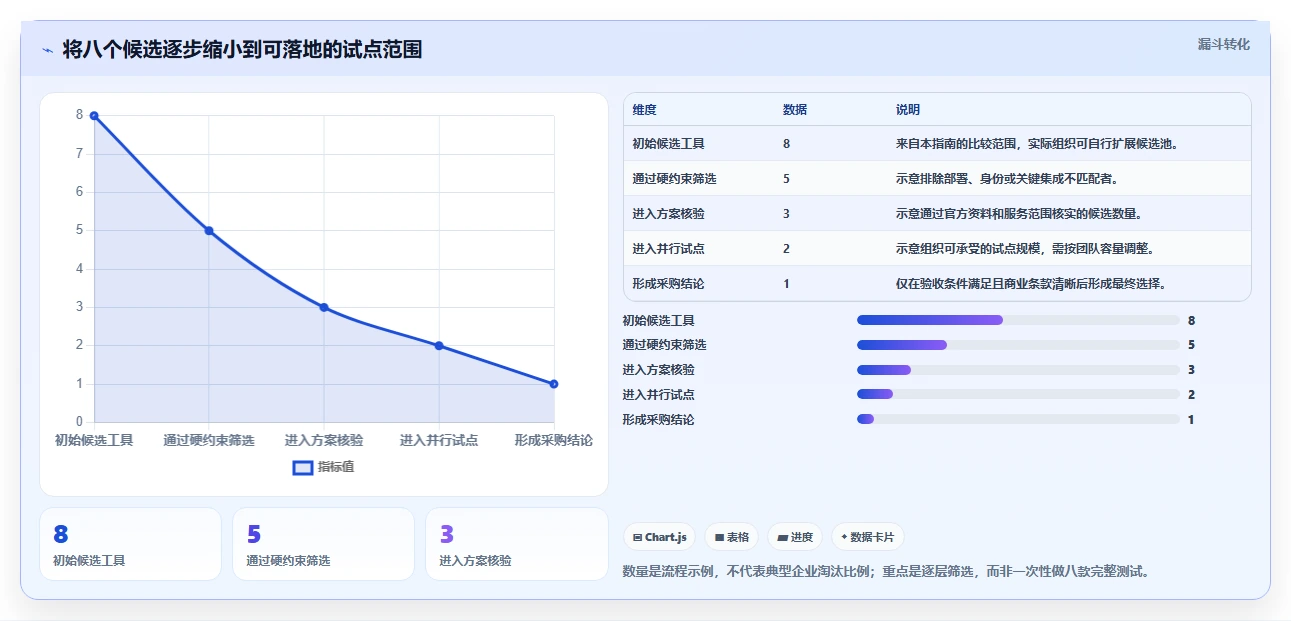Click the 进入方案核验 progress bar
This screenshot has width=1291, height=621.
1018,370
